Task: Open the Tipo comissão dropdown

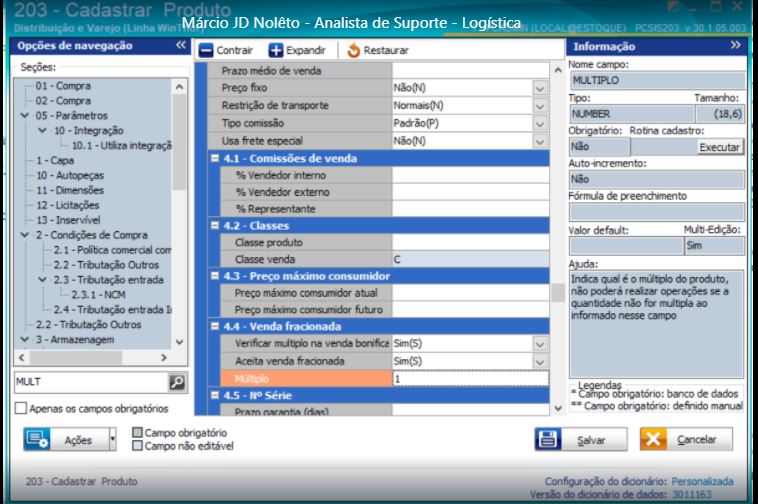Action: click(x=540, y=124)
